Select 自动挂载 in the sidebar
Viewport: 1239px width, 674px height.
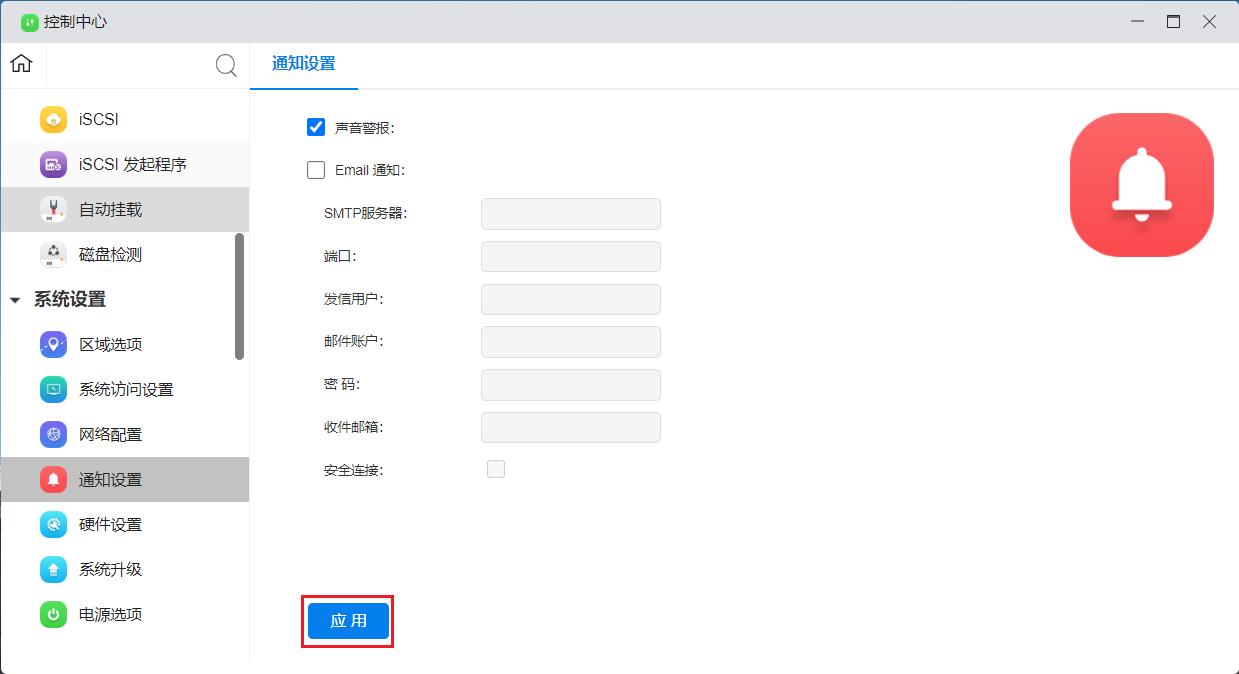pos(110,209)
